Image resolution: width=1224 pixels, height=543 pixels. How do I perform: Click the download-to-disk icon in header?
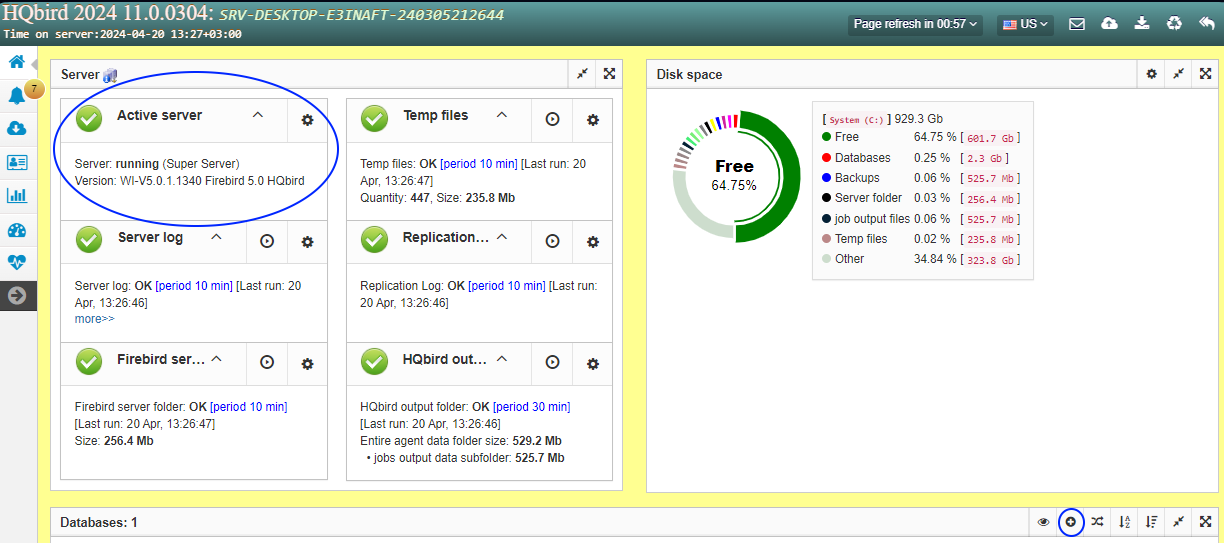pos(1142,24)
